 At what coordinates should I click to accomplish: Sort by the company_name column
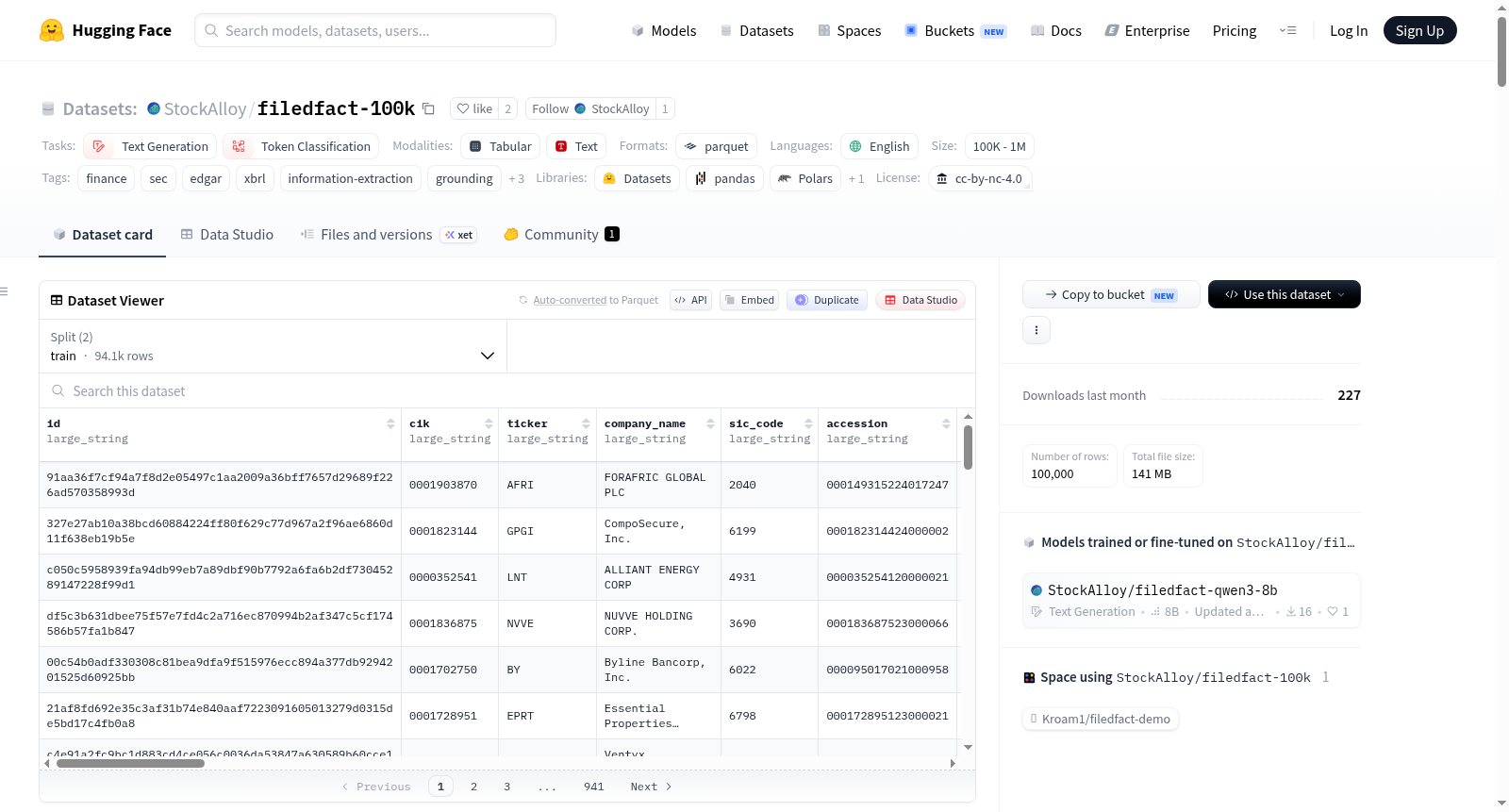pyautogui.click(x=710, y=424)
